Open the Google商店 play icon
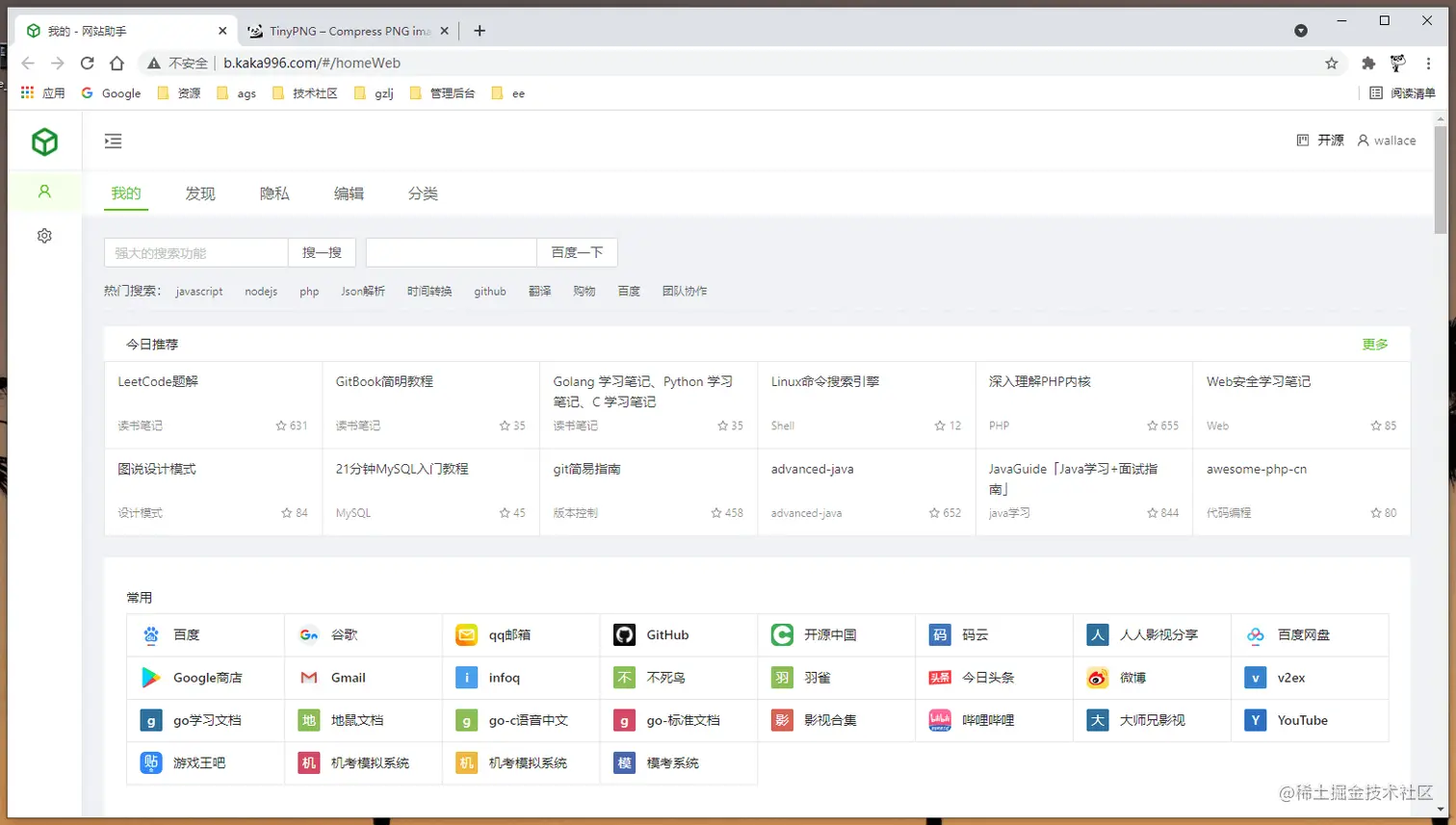Image resolution: width=1456 pixels, height=825 pixels. [x=151, y=678]
